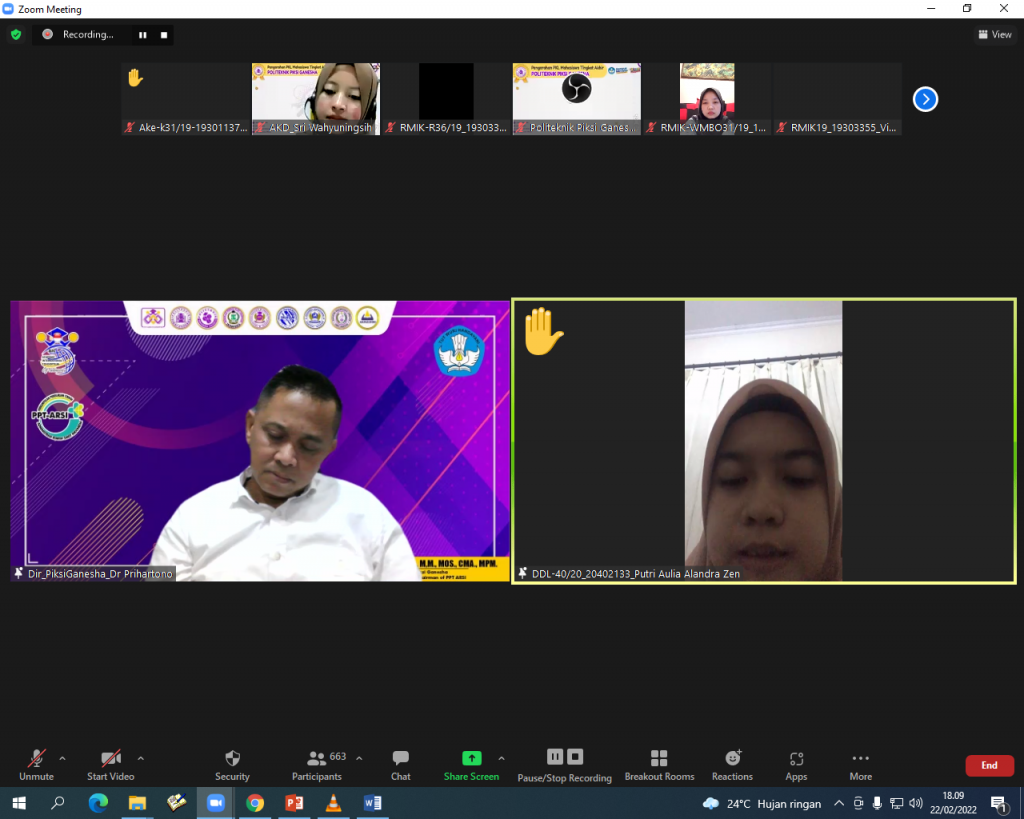Show hidden system tray icons
The image size is (1024, 819).
(x=839, y=803)
